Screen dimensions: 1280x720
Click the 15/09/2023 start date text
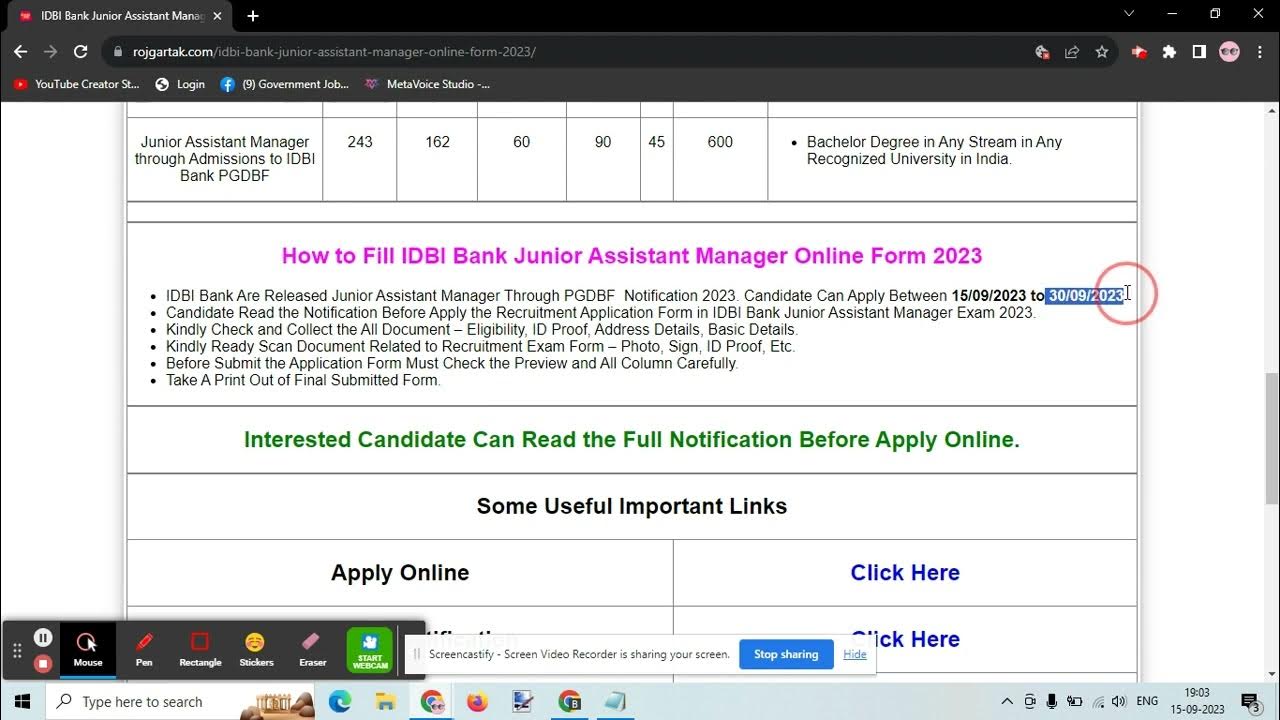(989, 295)
